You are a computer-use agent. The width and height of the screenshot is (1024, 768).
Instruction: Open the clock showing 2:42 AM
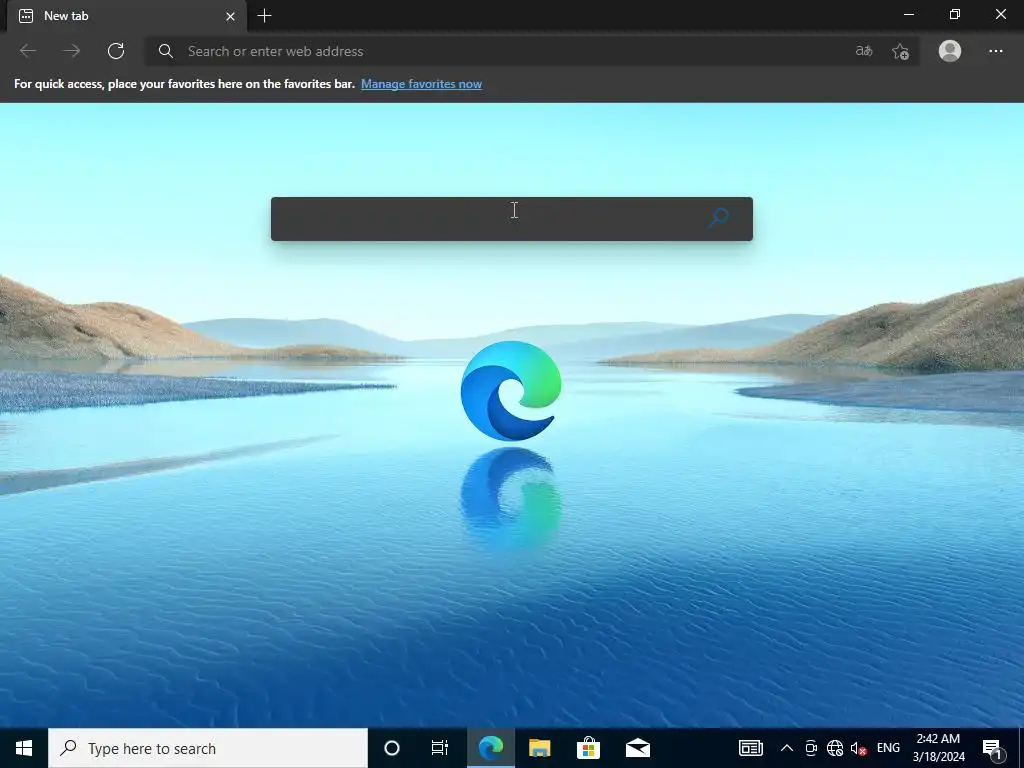pos(938,748)
